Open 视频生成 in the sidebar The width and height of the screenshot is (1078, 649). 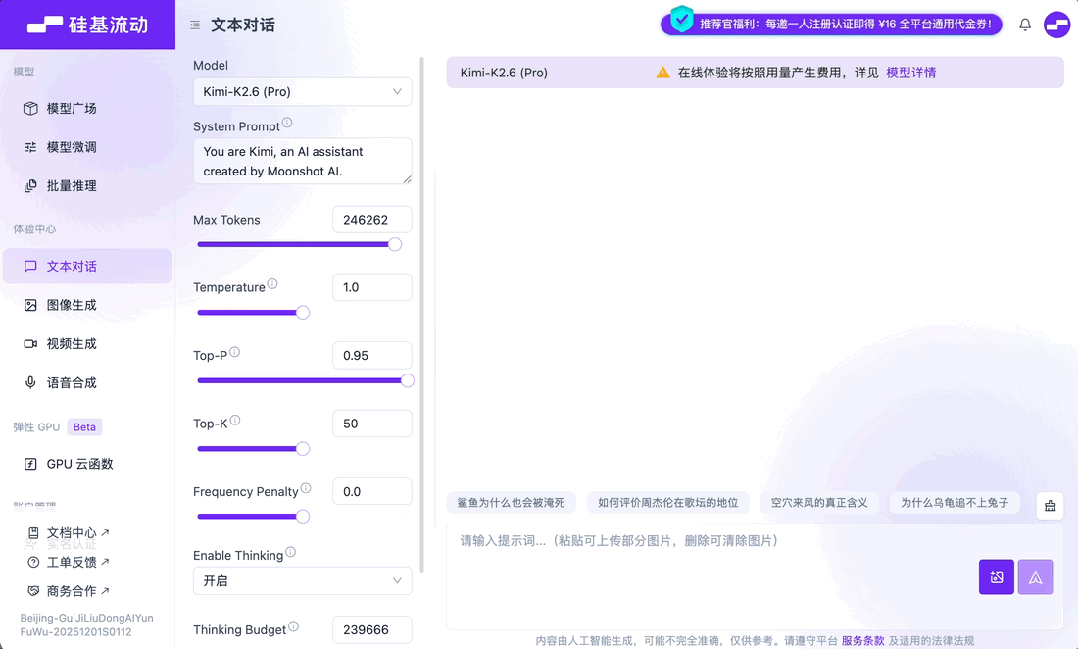[87, 344]
